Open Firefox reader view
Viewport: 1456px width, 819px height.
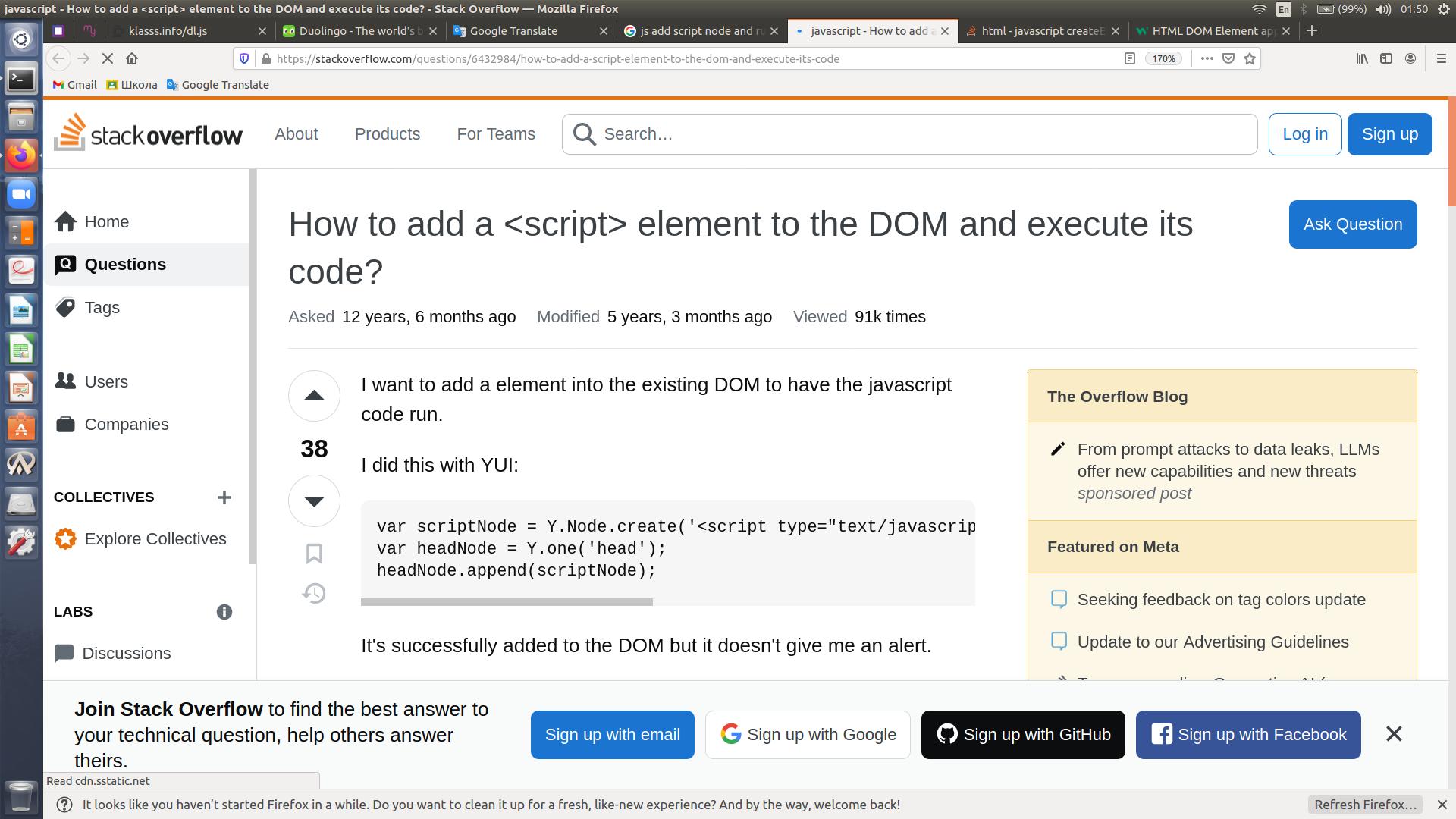pos(1129,58)
